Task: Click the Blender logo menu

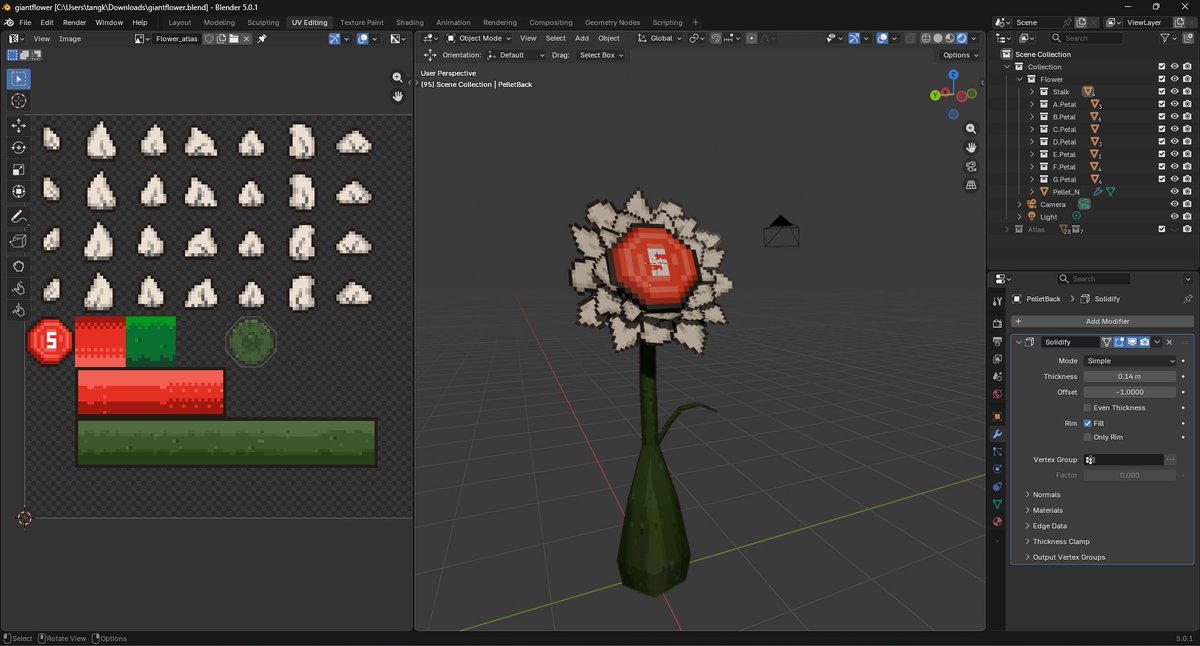Action: [x=9, y=22]
